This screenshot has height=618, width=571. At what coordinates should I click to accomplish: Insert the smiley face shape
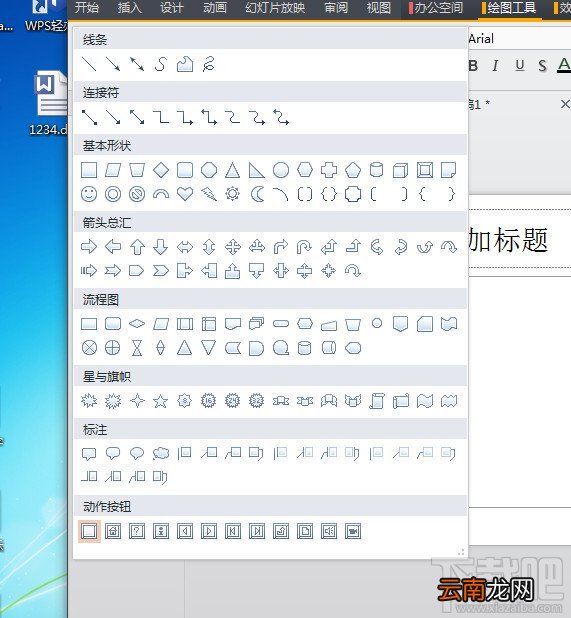coord(89,194)
